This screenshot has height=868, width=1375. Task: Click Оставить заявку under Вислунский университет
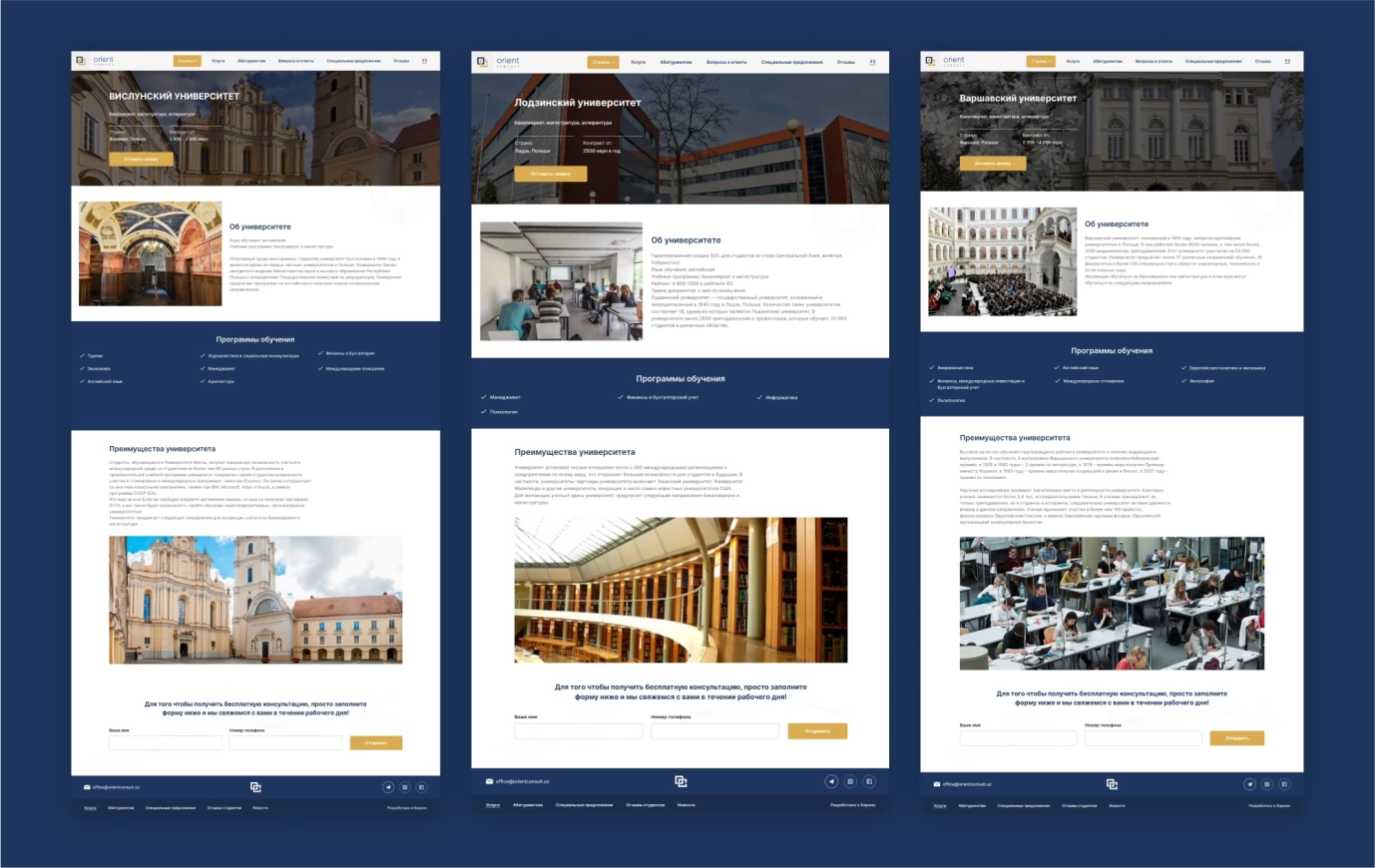[142, 159]
